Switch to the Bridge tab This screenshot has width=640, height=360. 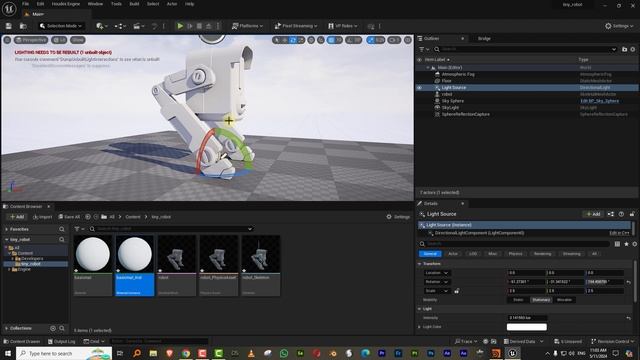pyautogui.click(x=484, y=38)
